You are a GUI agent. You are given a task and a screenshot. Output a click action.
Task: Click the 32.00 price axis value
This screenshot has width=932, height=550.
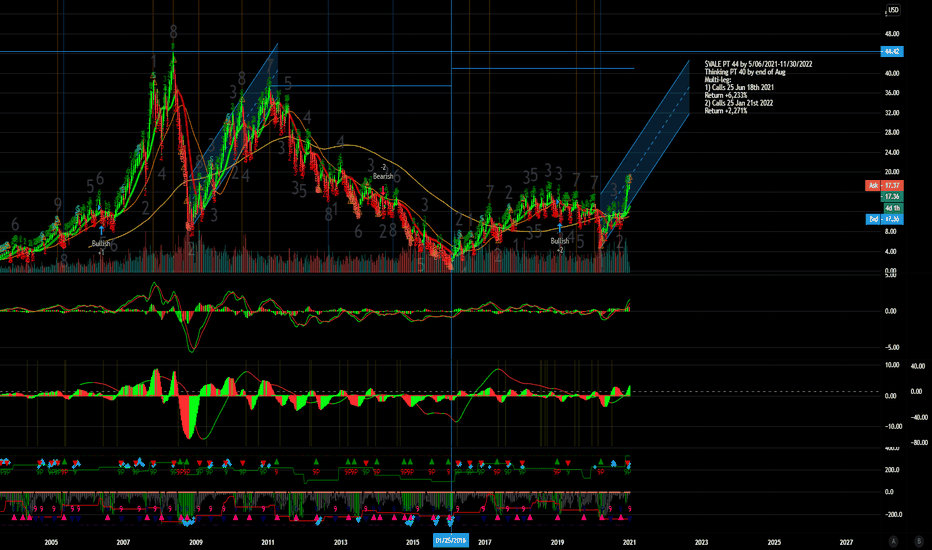892,113
